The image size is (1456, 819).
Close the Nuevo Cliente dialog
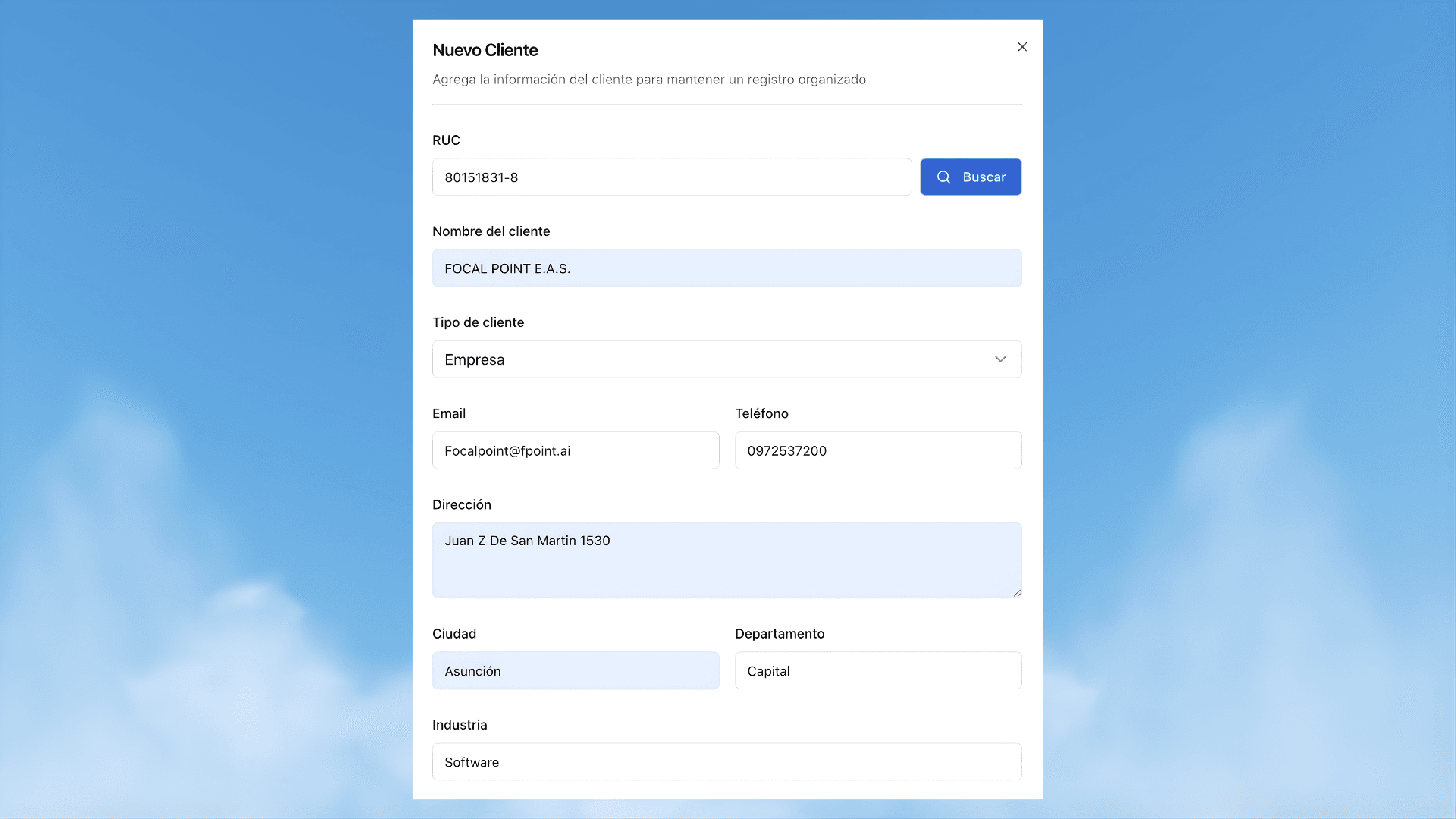[x=1021, y=47]
